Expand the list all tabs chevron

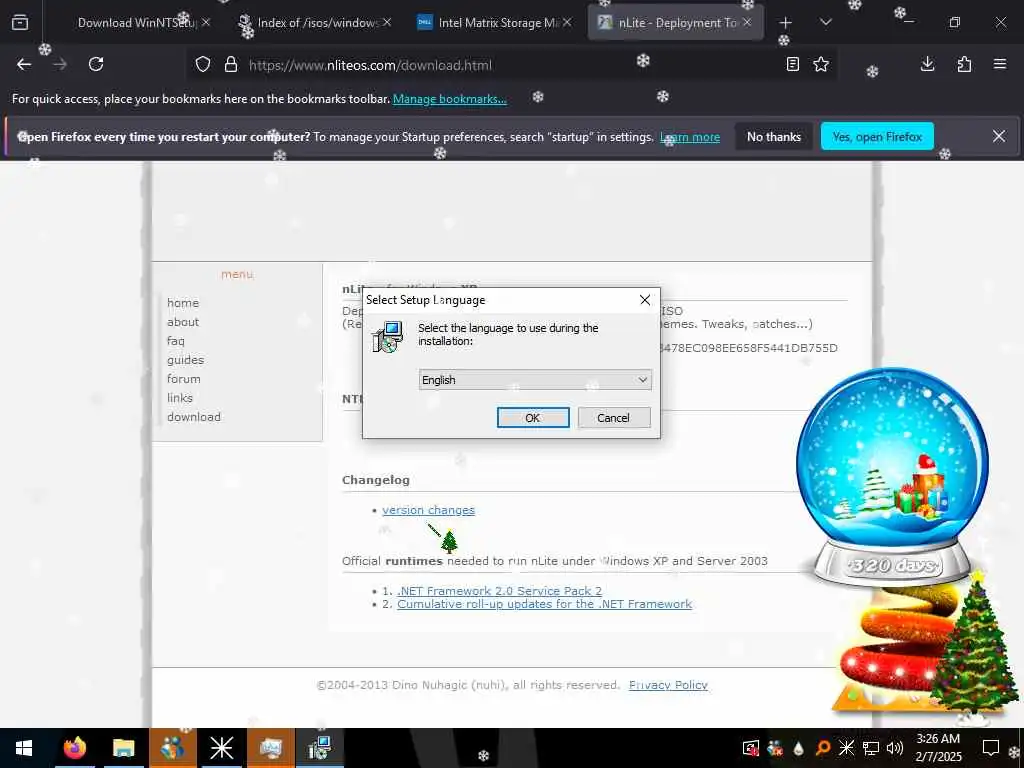pos(825,22)
